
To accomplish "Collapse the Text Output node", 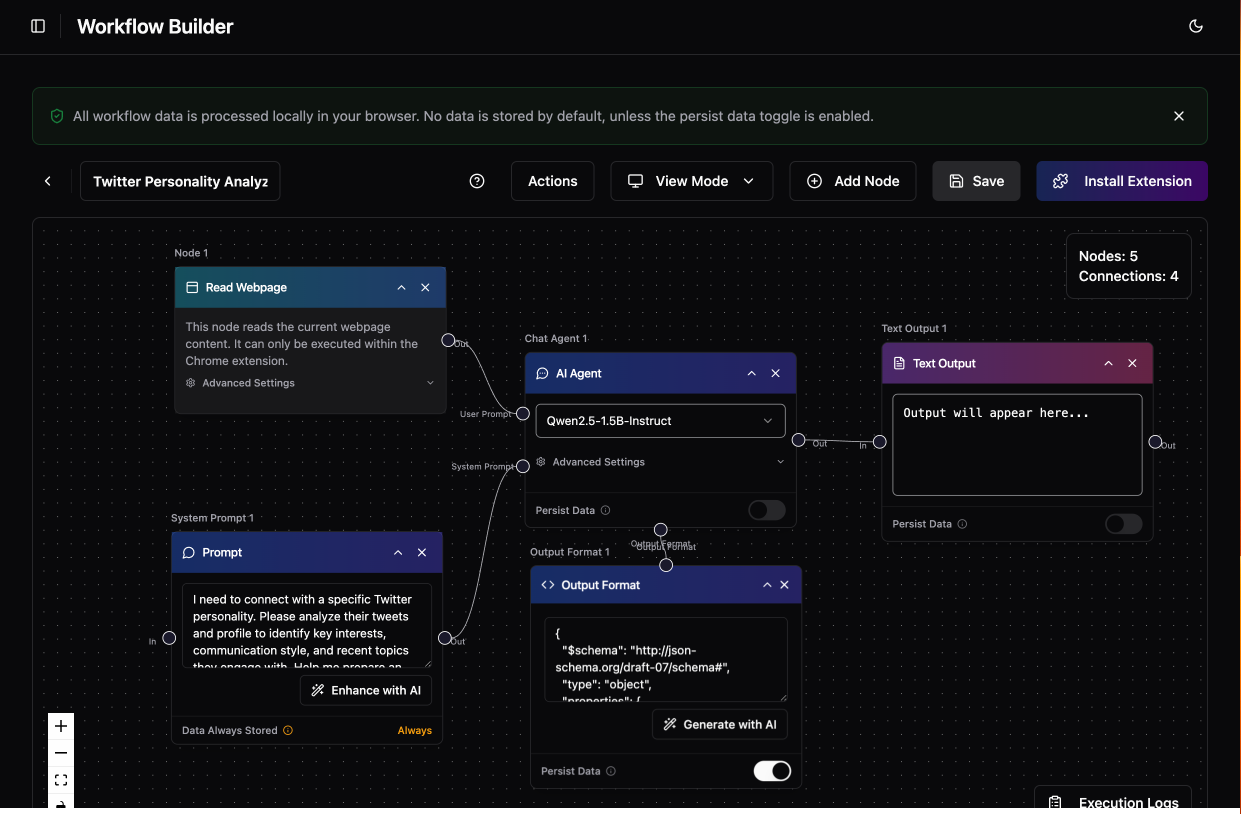I will click(1108, 363).
